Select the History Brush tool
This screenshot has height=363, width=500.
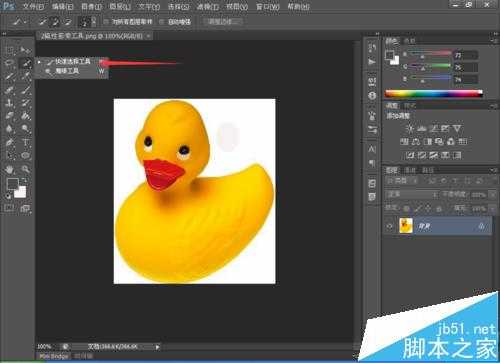click(25, 103)
